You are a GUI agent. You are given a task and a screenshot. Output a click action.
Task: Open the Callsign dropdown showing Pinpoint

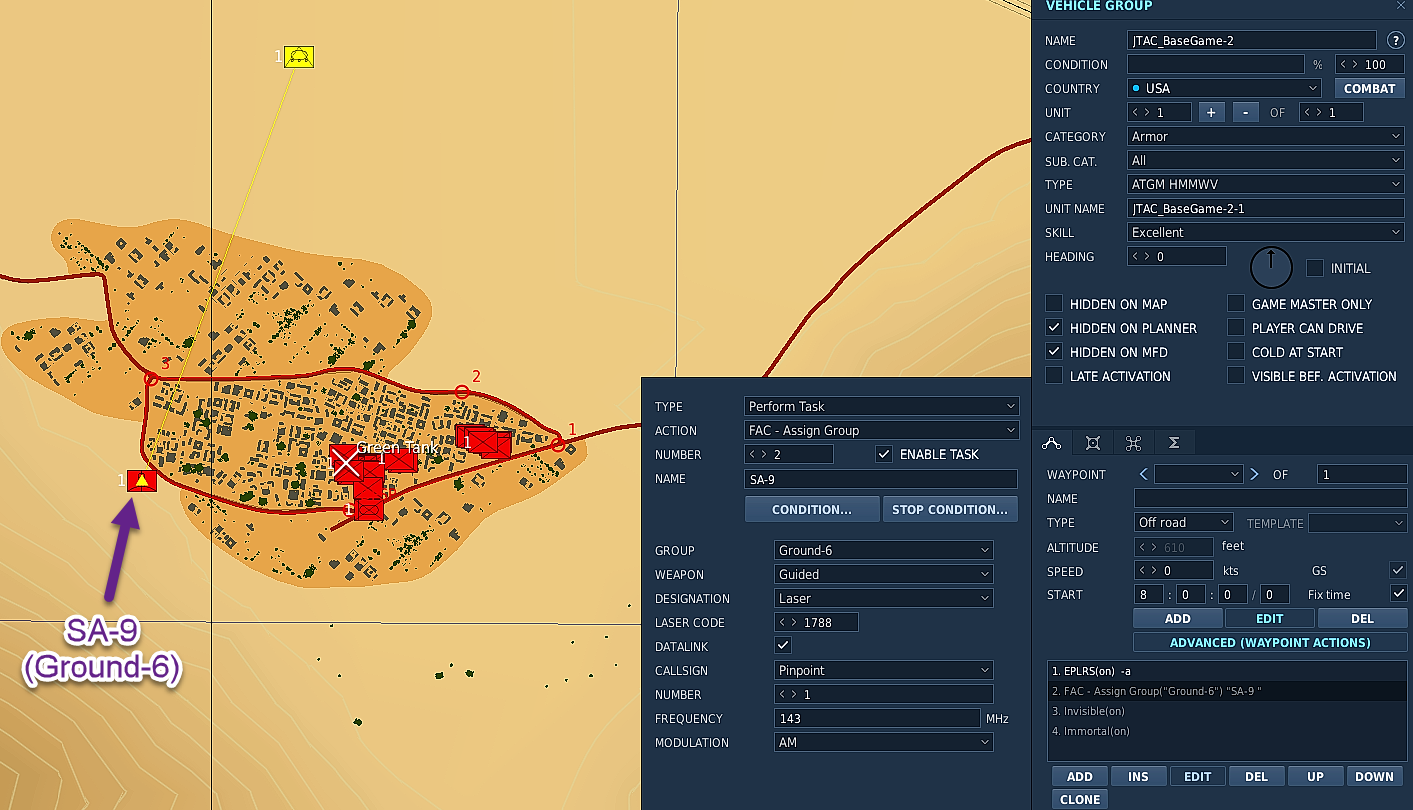[x=884, y=670]
